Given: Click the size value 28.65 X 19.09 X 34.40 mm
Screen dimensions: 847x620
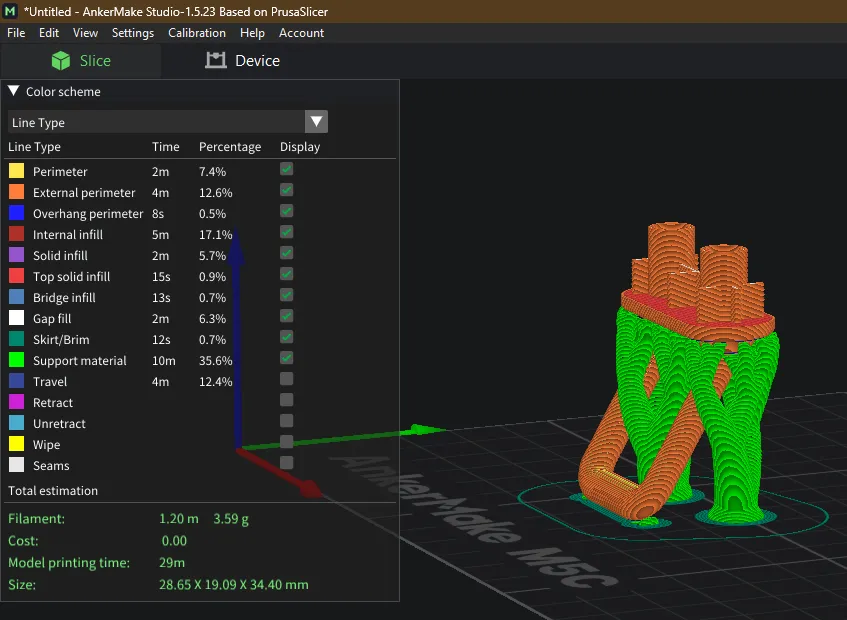Looking at the screenshot, I should pos(234,585).
